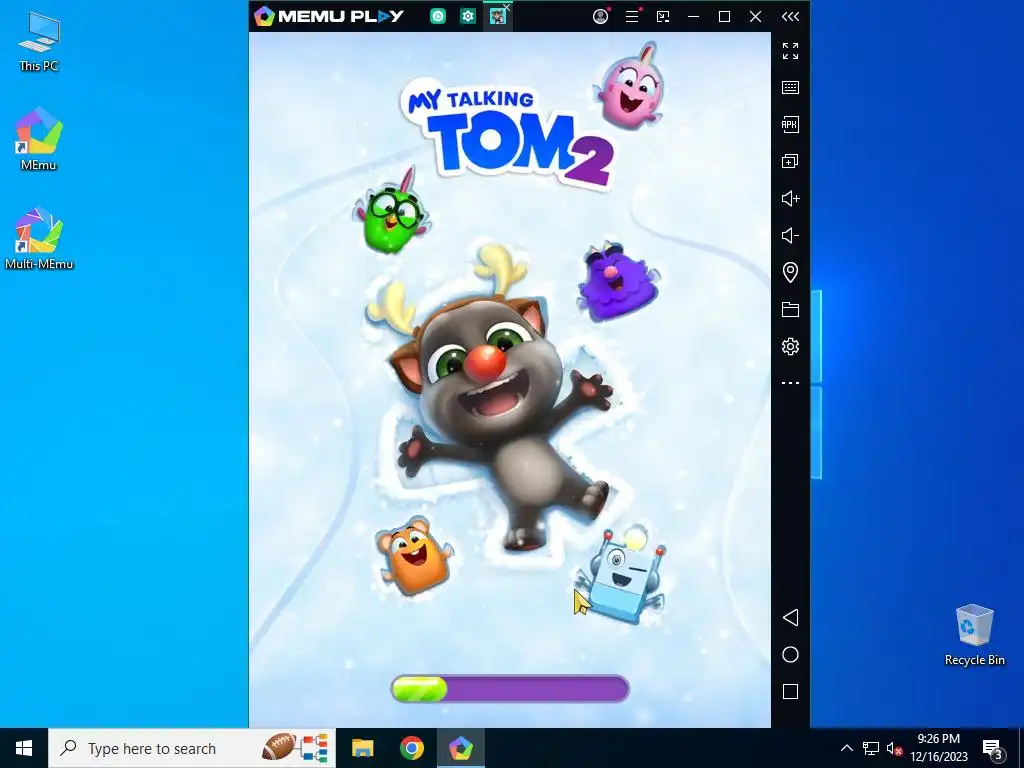Tap the pink unicorn pet
The image size is (1024, 768).
click(630, 86)
